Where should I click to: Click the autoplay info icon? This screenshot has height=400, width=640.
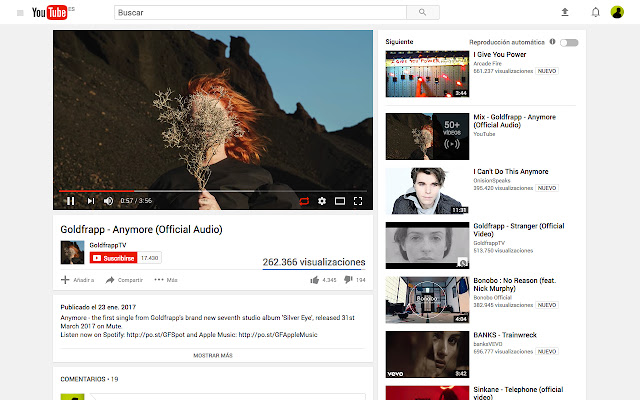coord(552,42)
